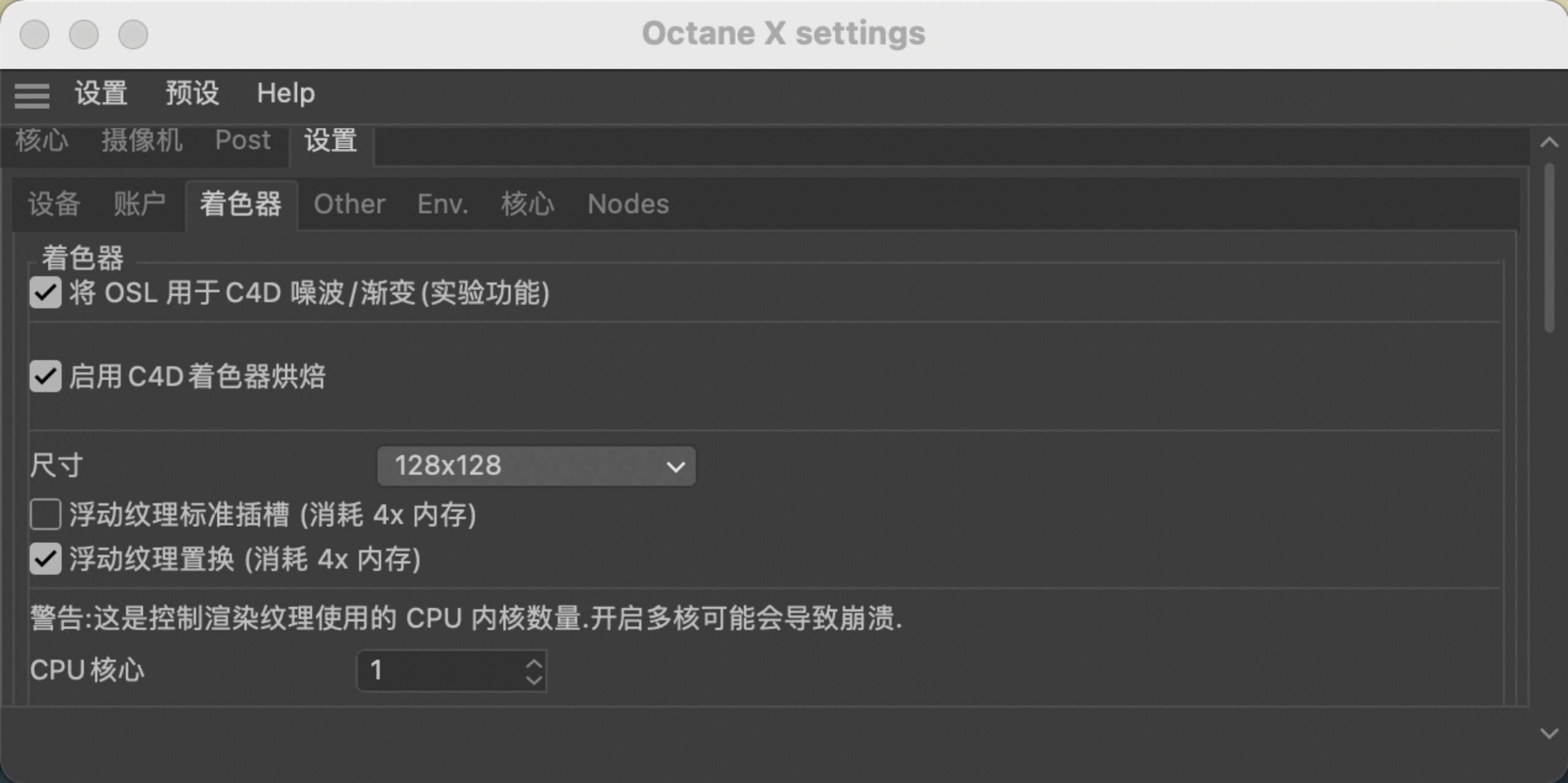Disable 启用 C4D 着色器烘焙 checkbox

point(46,376)
